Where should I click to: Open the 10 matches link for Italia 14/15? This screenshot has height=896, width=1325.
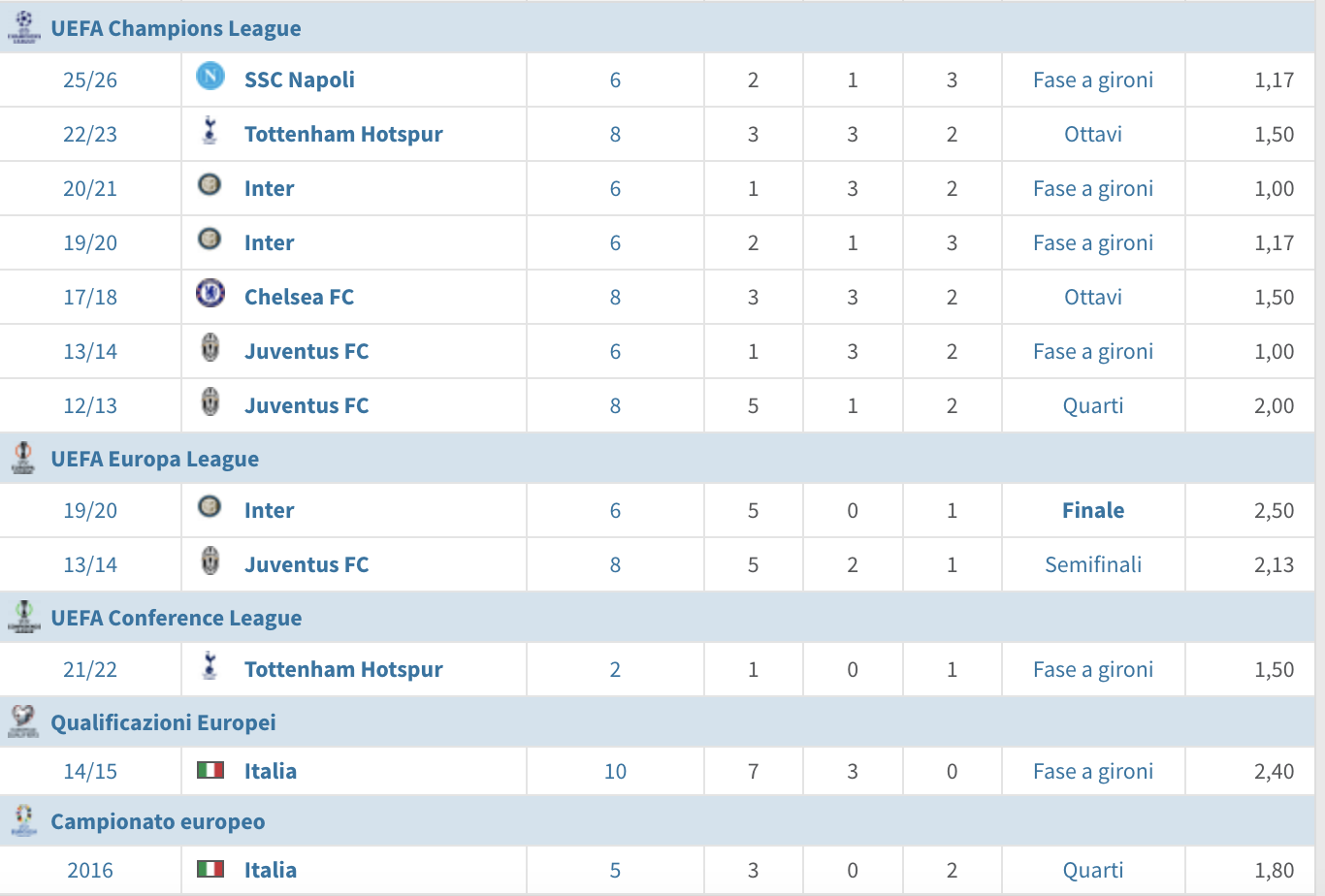click(x=615, y=772)
